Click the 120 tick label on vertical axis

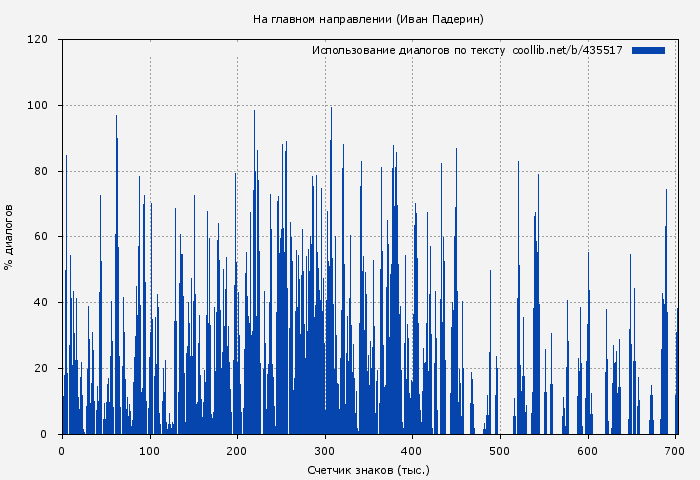[x=38, y=40]
